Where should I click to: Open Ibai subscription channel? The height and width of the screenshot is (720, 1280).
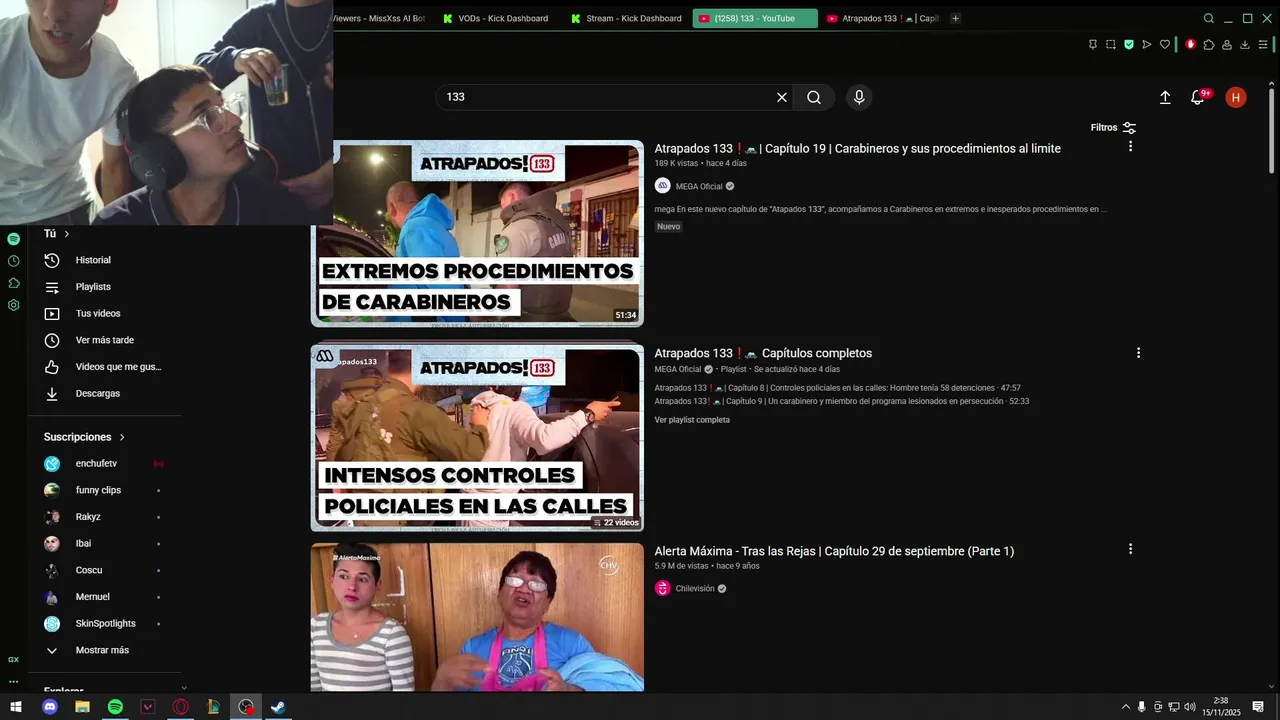[105, 544]
